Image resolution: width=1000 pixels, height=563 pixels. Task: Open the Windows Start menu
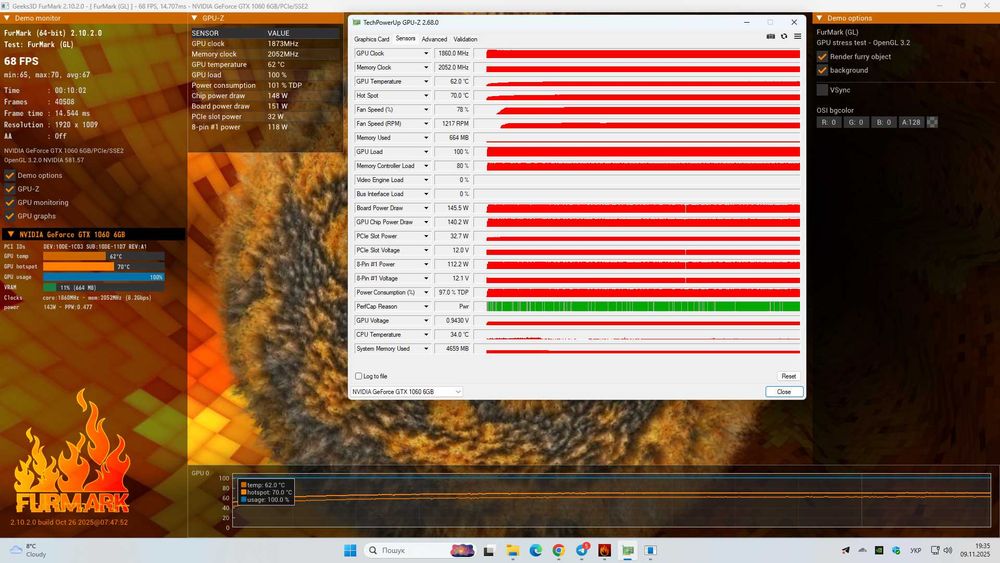350,550
